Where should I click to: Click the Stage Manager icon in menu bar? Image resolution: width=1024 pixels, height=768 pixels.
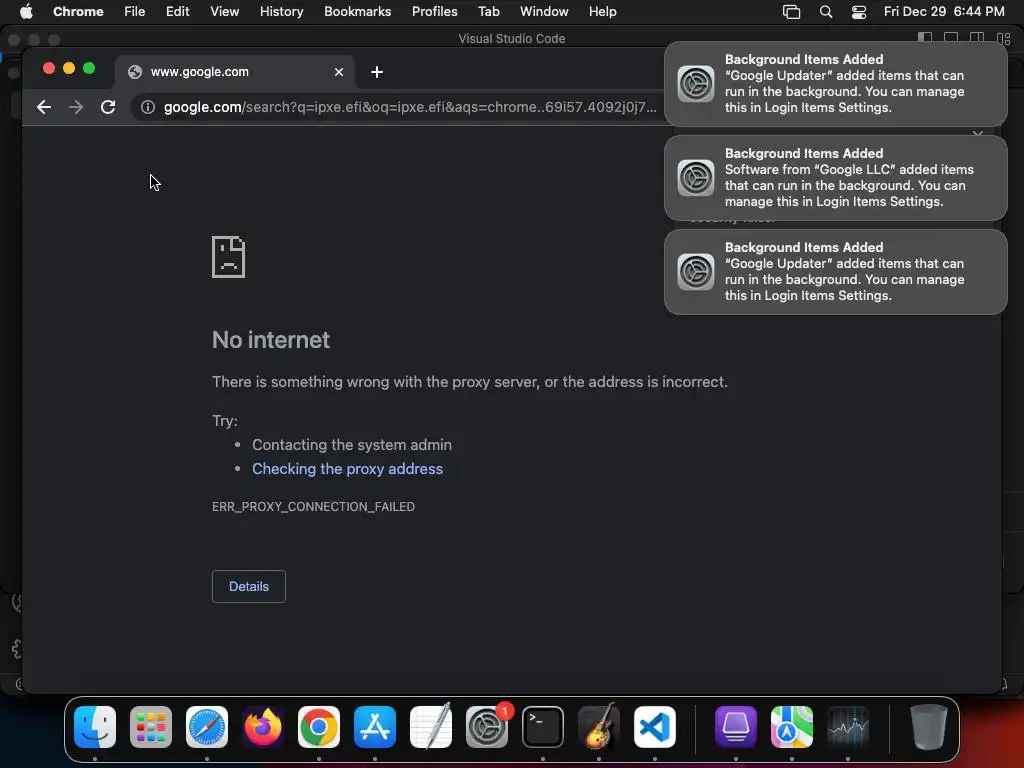(x=792, y=12)
